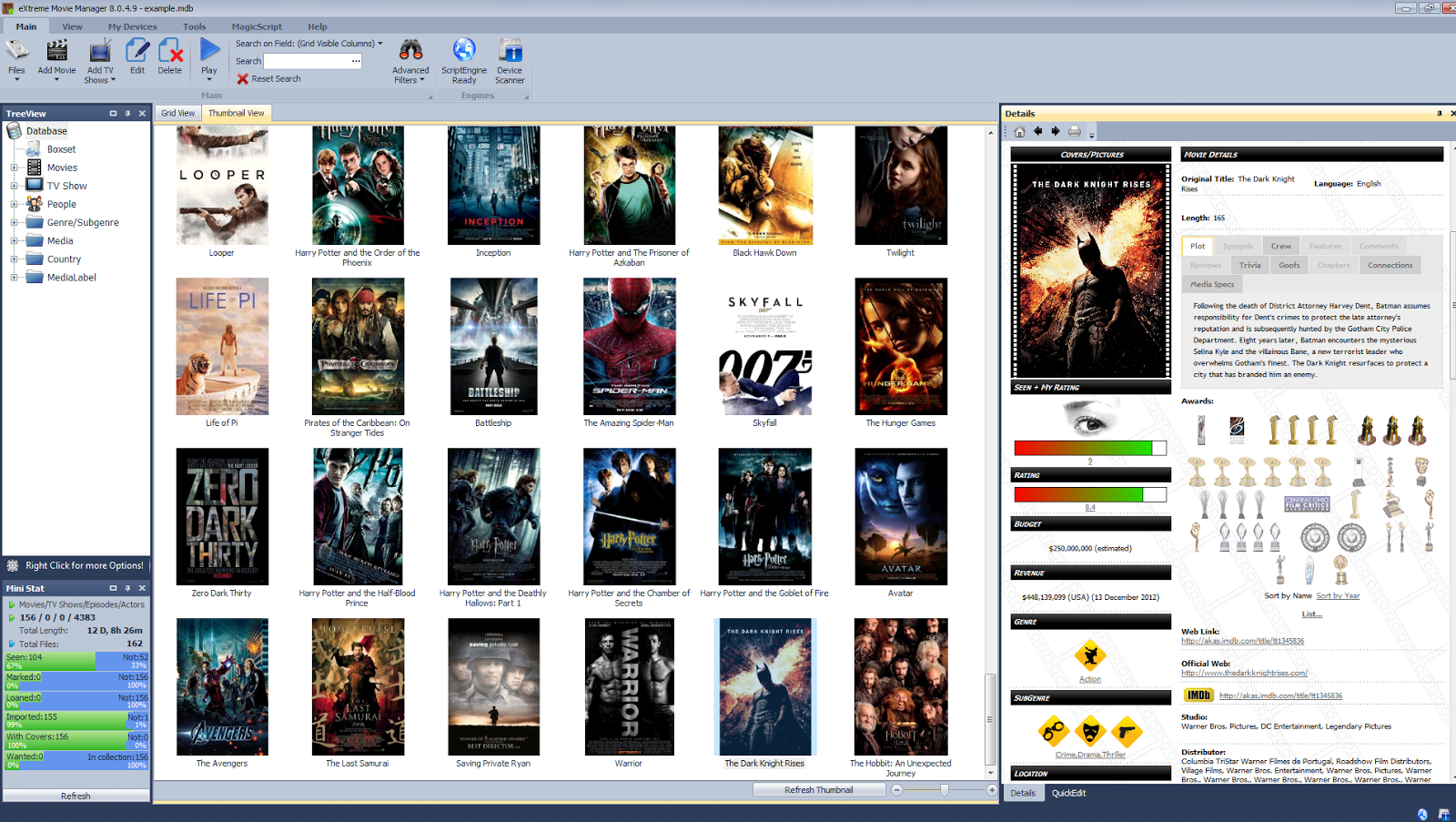Click the Sort by Year link
Image resolution: width=1456 pixels, height=822 pixels.
pos(1339,596)
